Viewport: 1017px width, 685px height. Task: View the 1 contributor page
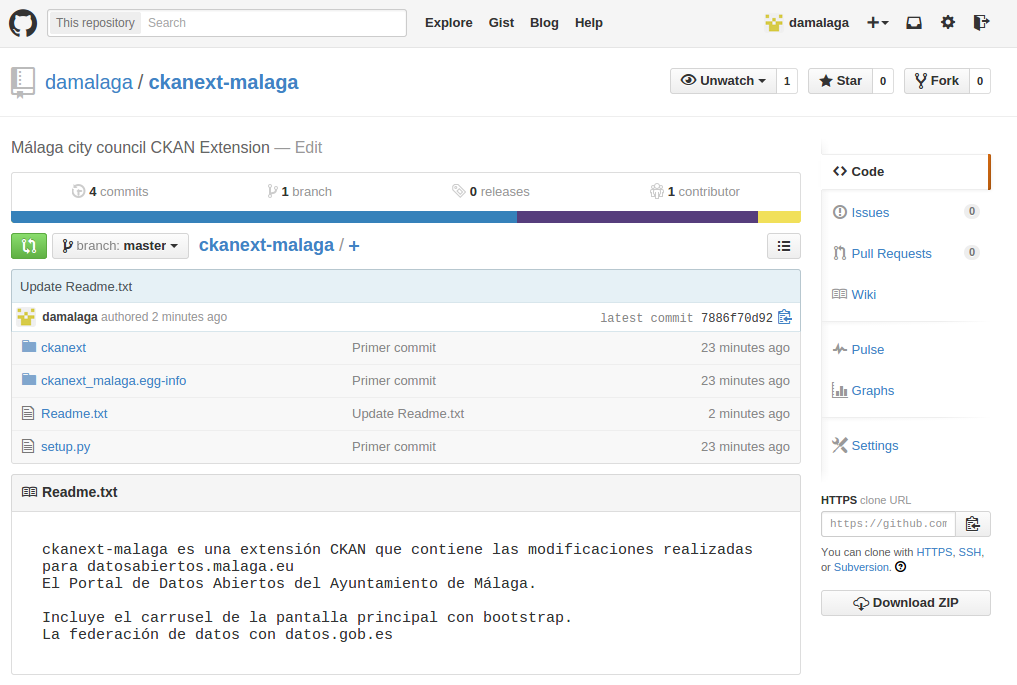pyautogui.click(x=695, y=191)
